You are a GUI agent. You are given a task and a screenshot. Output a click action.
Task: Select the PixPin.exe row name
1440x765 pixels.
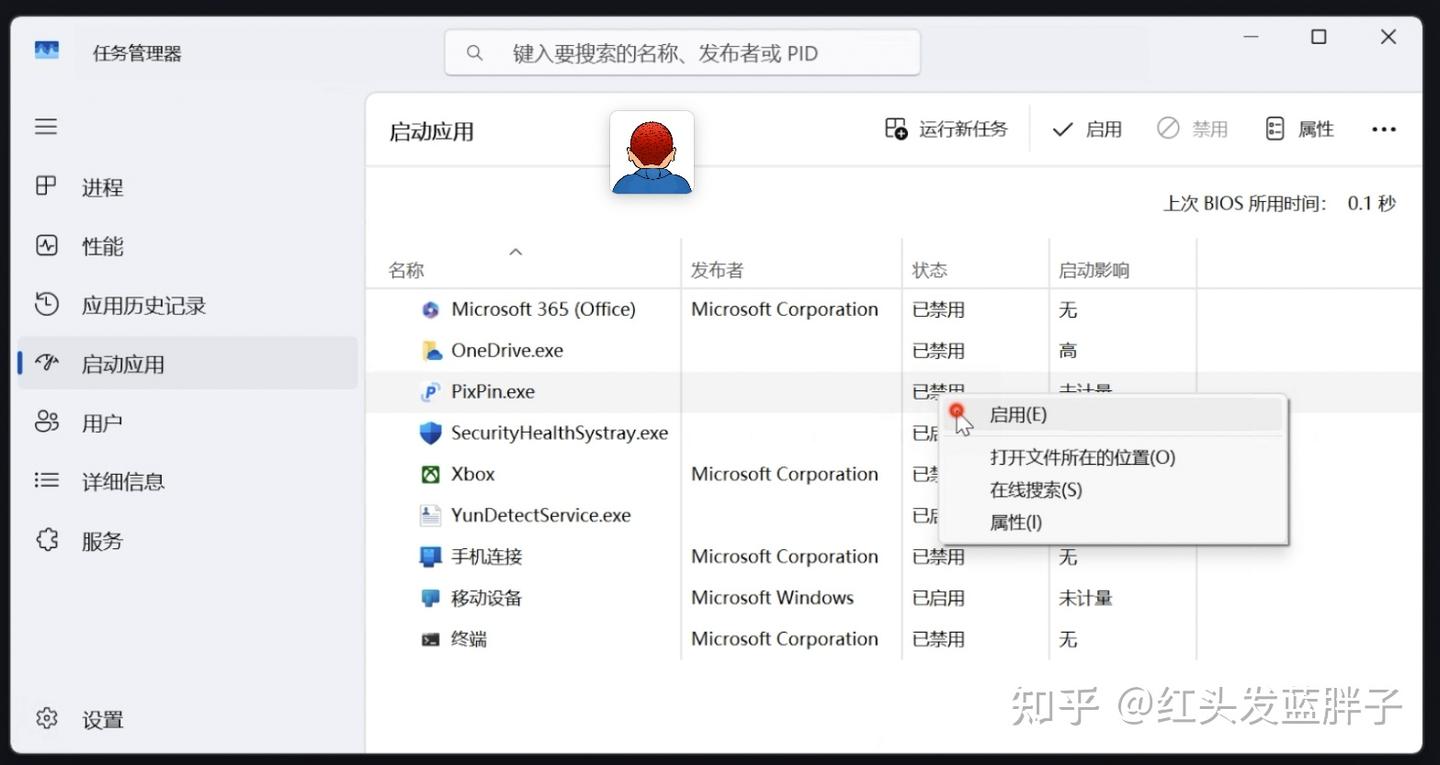click(493, 392)
